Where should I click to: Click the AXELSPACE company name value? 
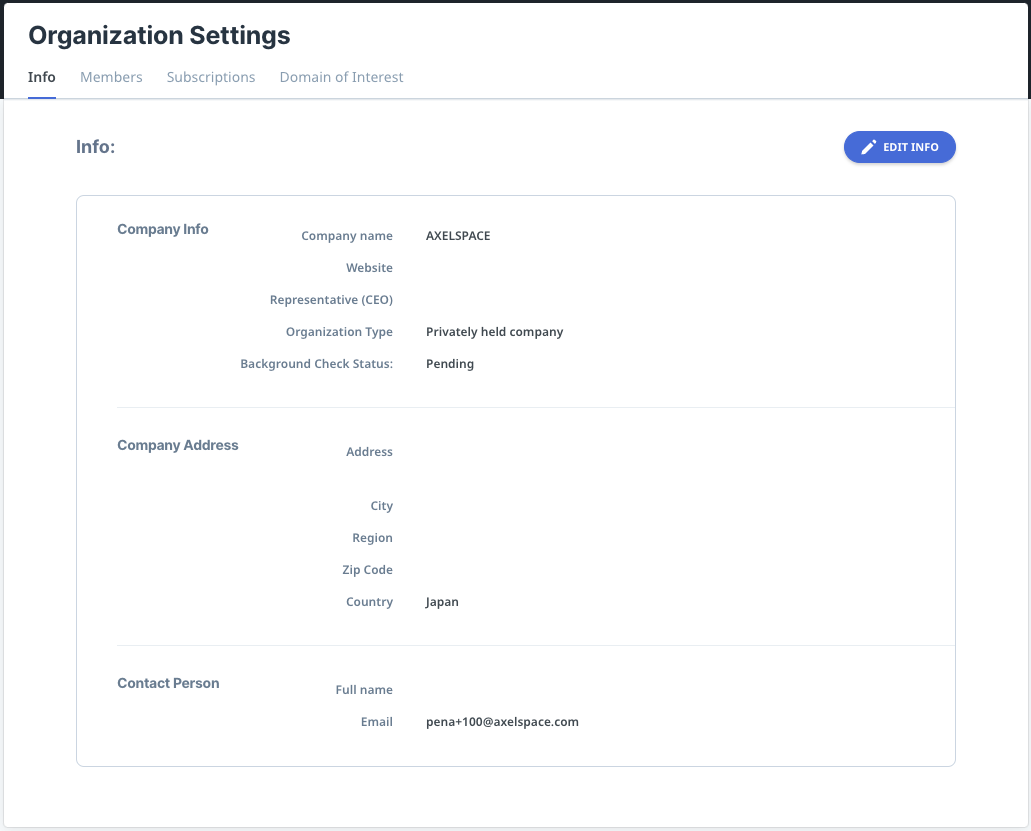[458, 236]
